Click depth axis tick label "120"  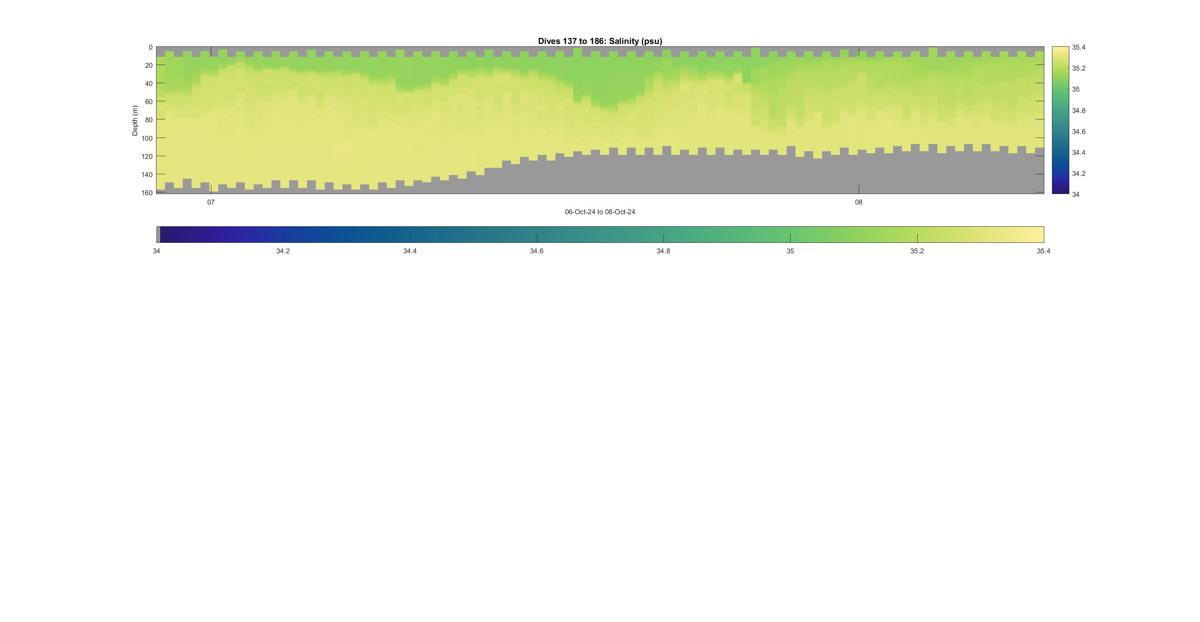coord(147,156)
